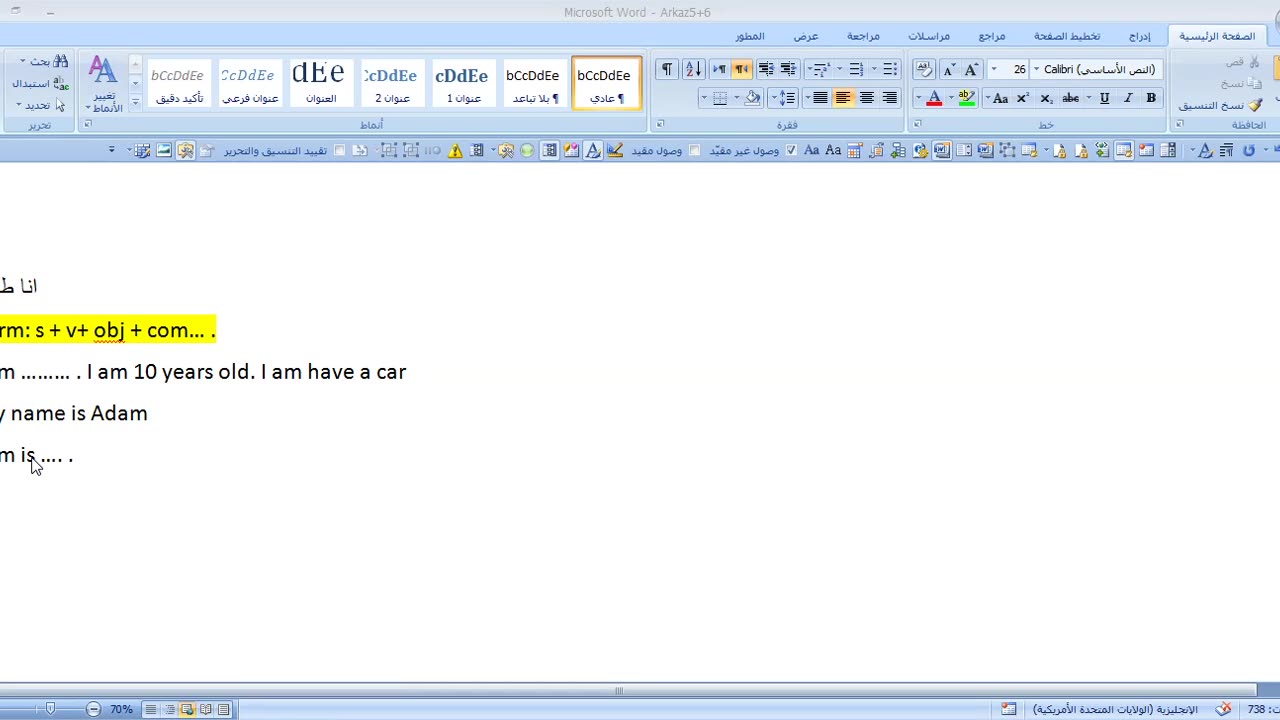
Task: Apply subscript formatting
Action: tap(1046, 98)
